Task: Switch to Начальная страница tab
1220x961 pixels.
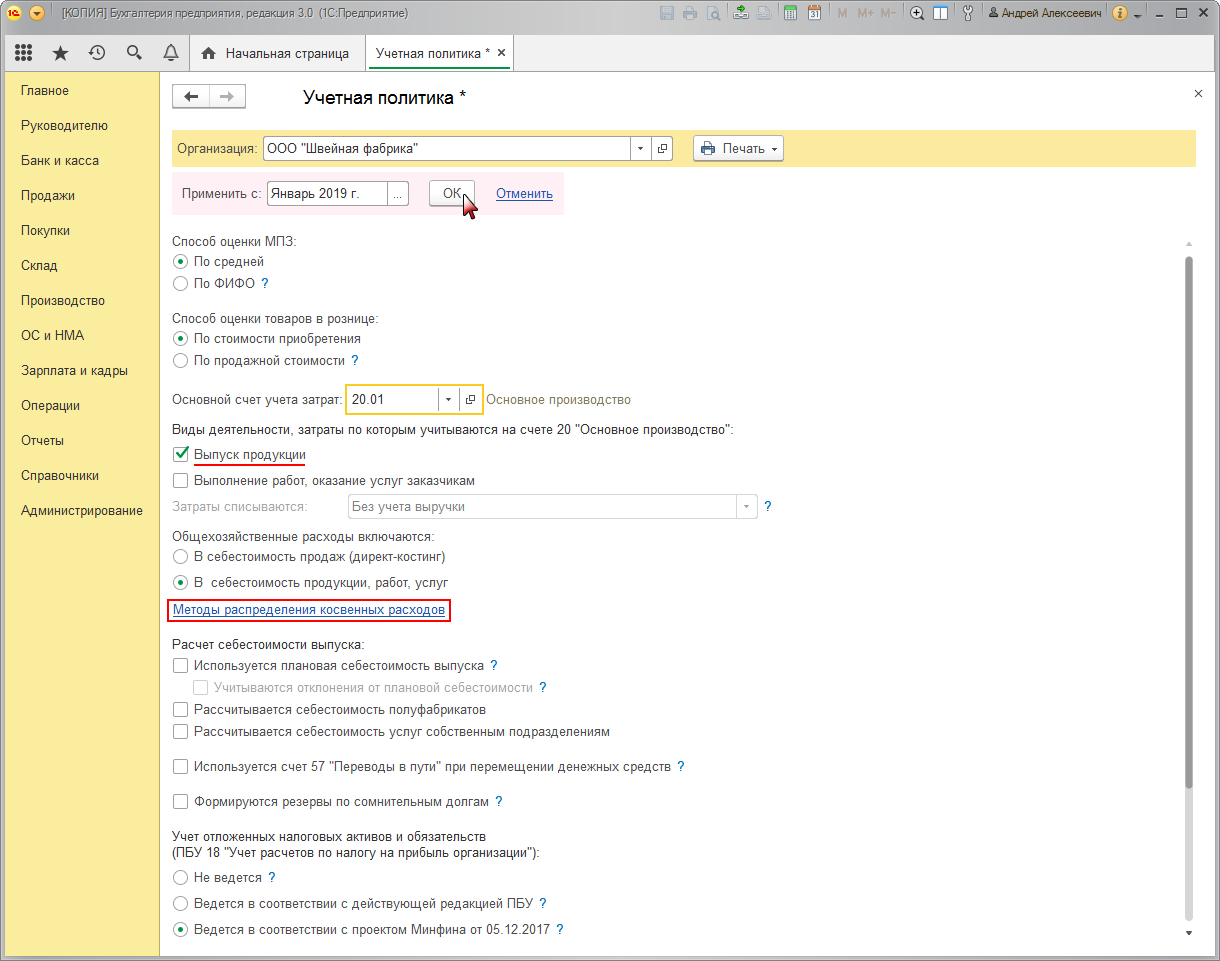Action: coord(276,53)
